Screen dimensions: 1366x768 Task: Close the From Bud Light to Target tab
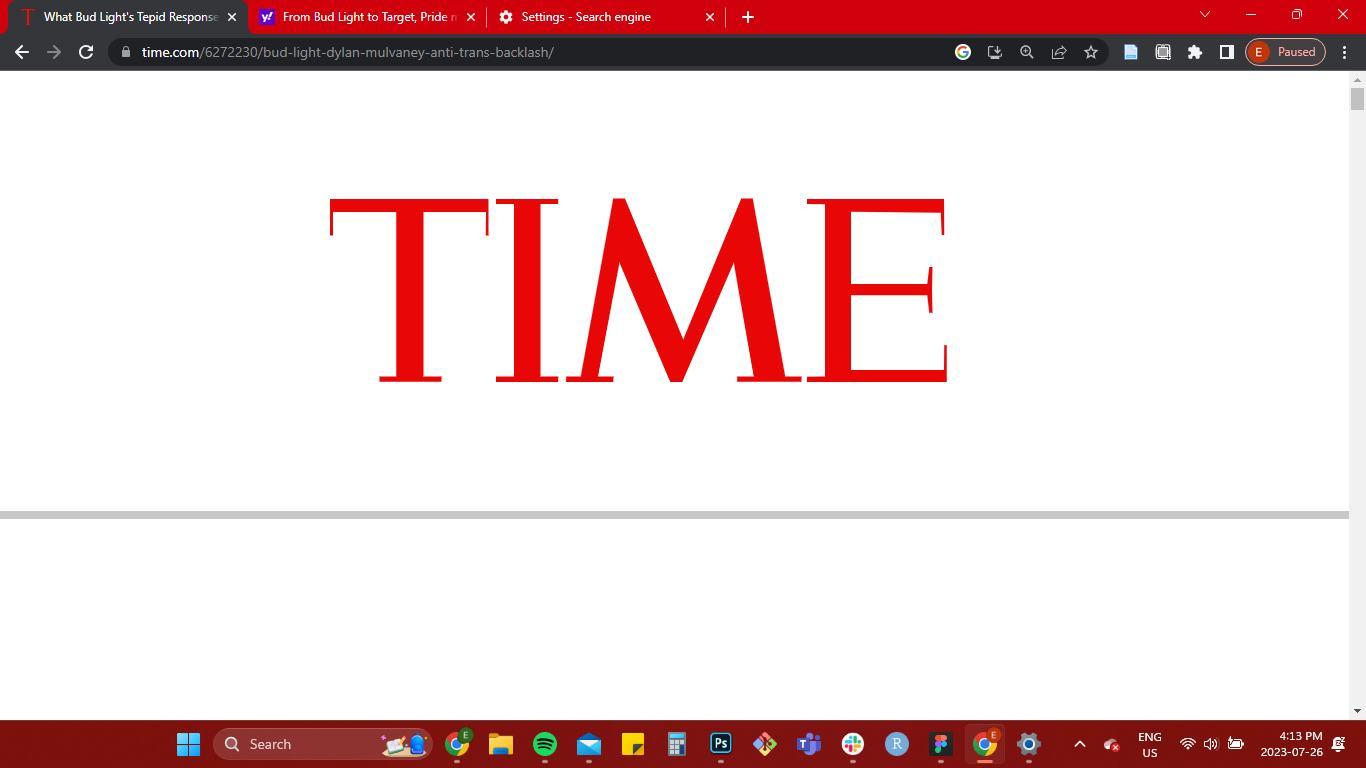tap(471, 17)
